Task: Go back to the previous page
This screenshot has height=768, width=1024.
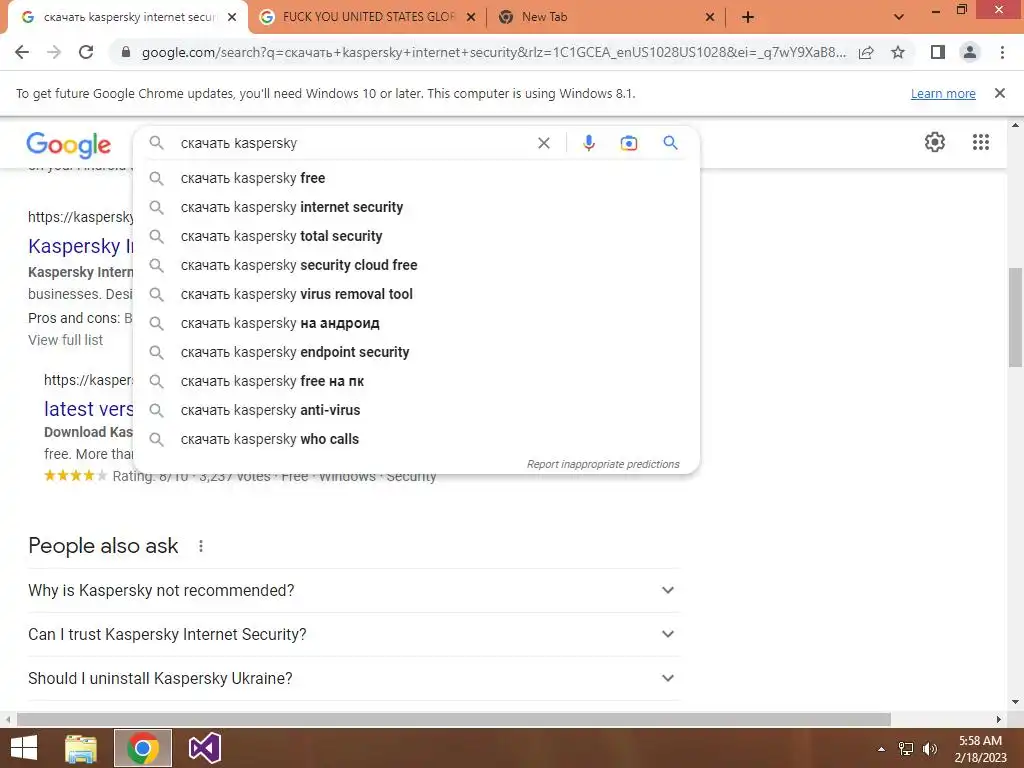Action: pos(22,52)
